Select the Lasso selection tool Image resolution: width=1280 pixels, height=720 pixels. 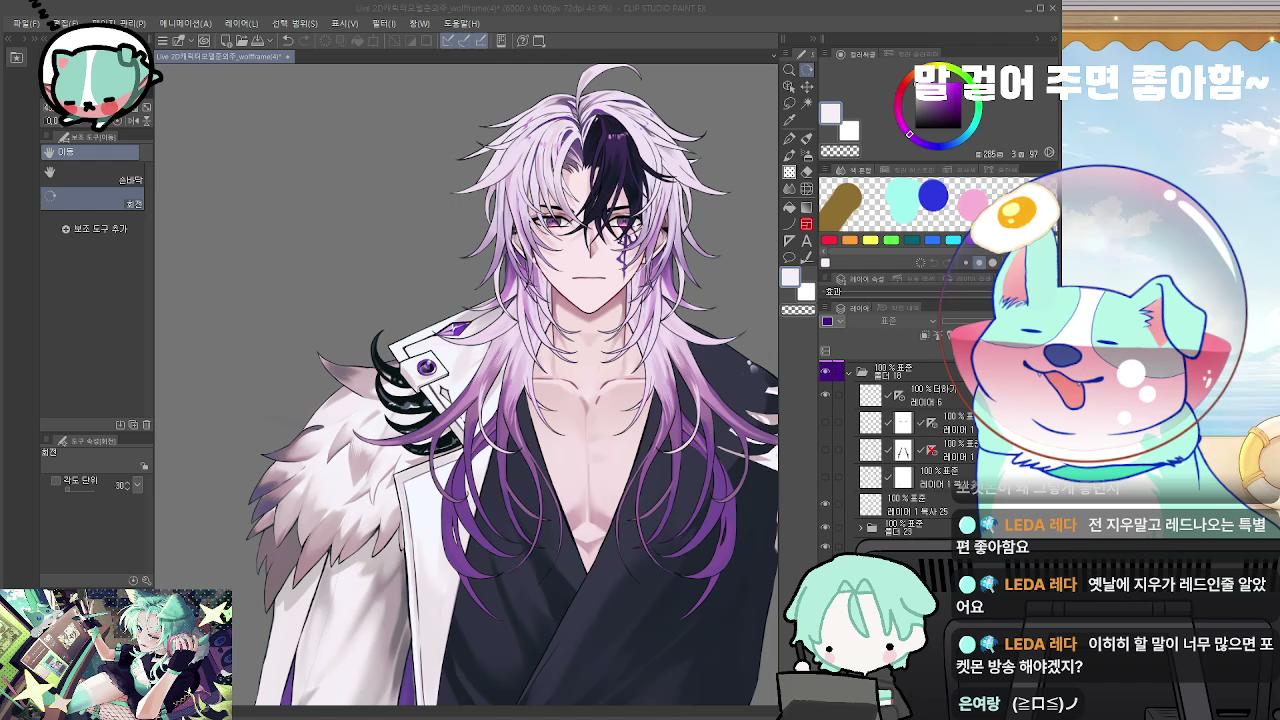tap(789, 104)
